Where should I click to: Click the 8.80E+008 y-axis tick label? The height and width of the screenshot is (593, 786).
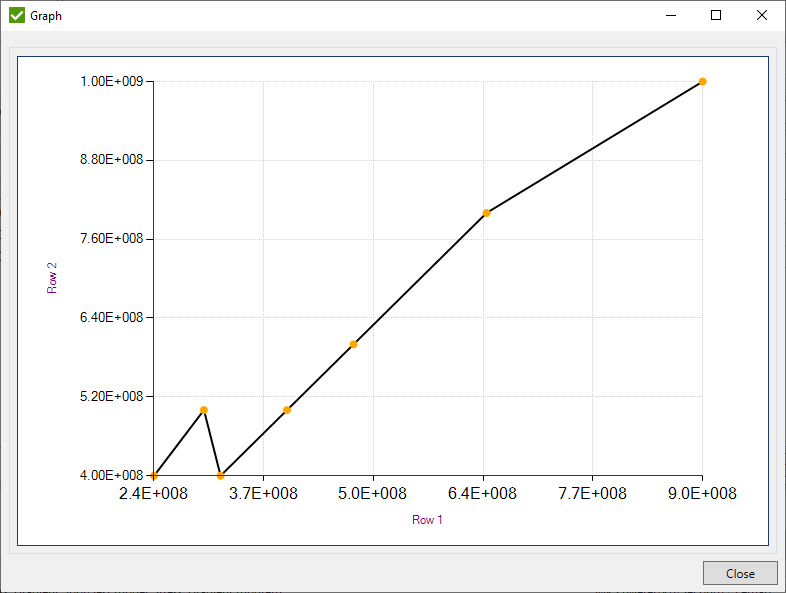[111, 160]
